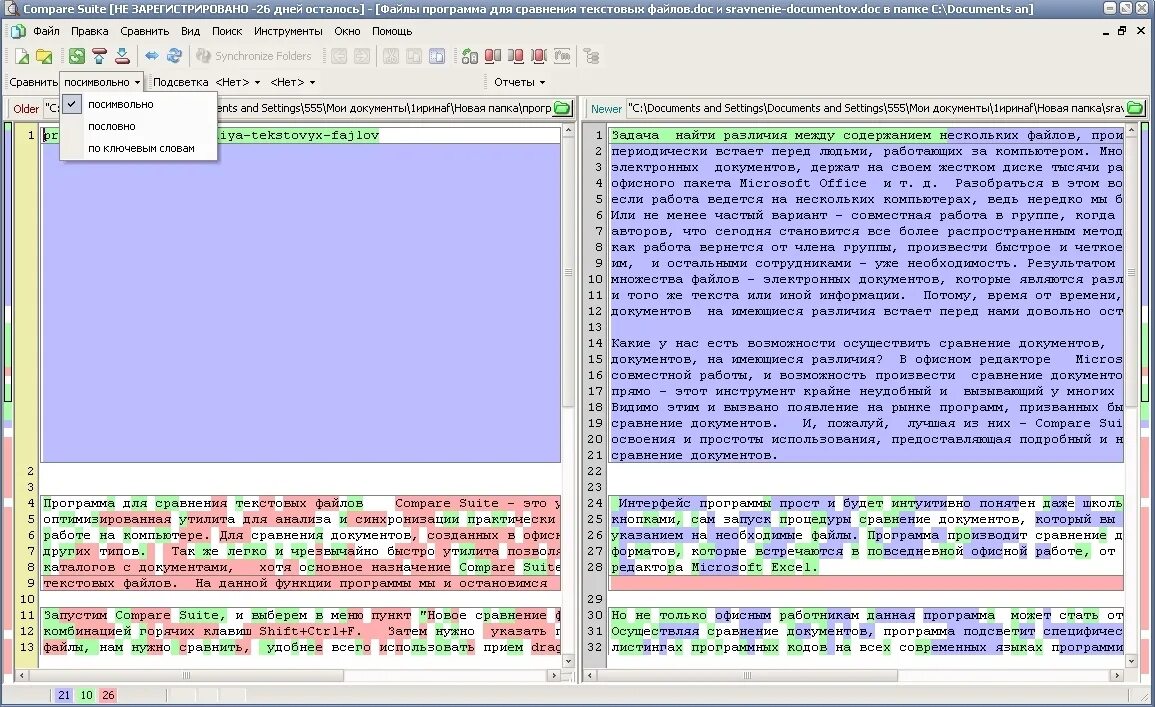Browse for Newer file with folder icon

pos(1135,108)
